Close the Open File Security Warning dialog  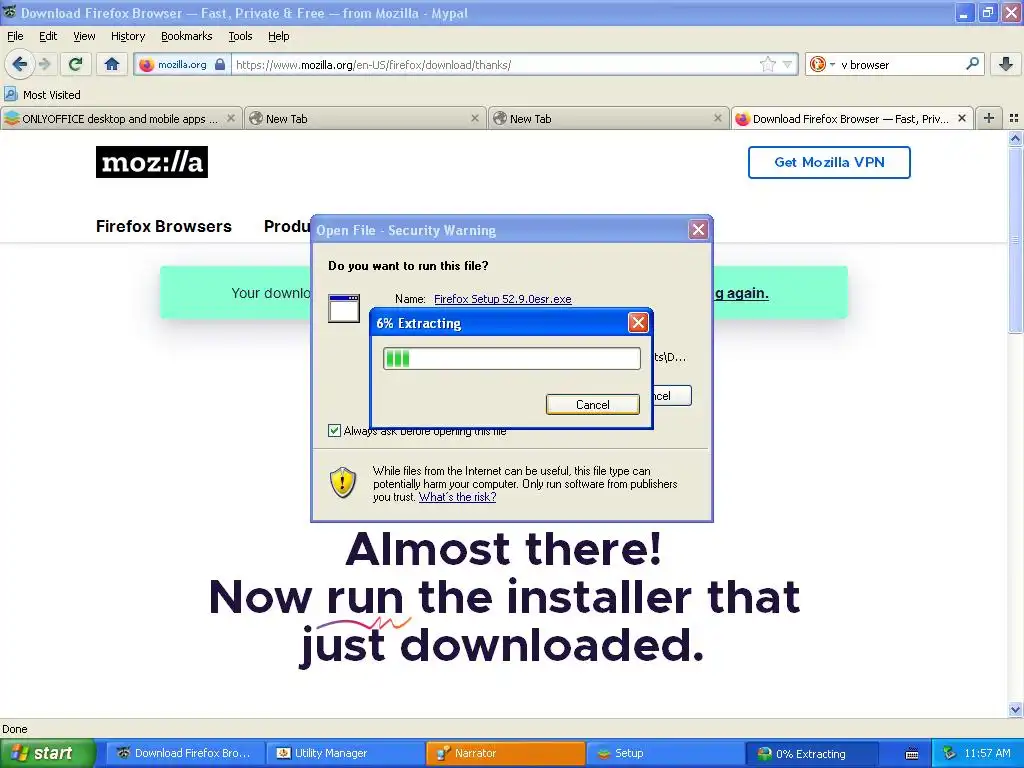click(698, 229)
